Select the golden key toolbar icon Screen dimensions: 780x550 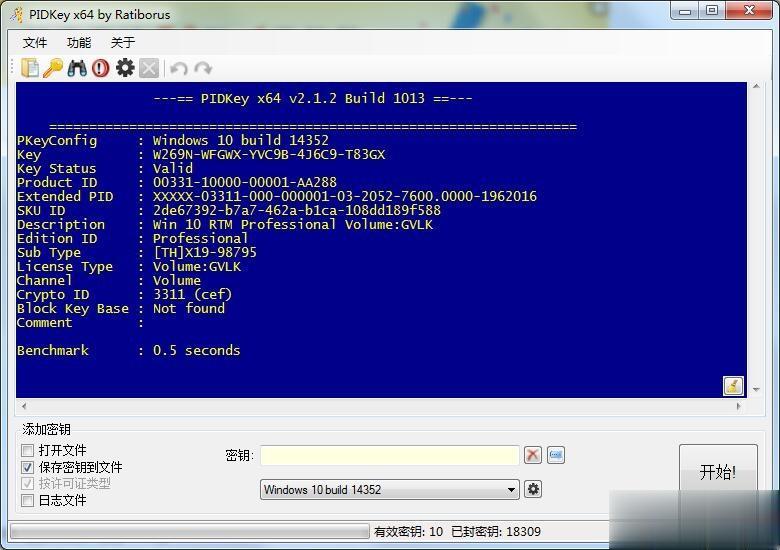53,68
